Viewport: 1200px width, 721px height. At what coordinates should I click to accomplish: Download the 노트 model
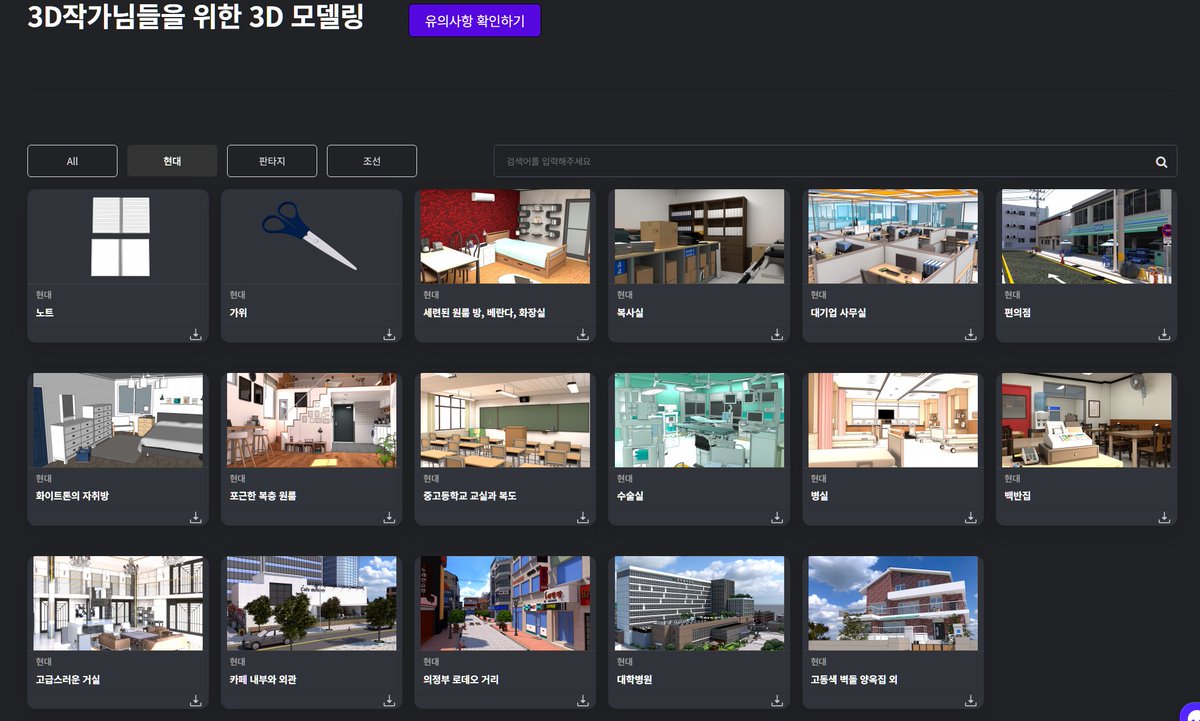[x=196, y=334]
